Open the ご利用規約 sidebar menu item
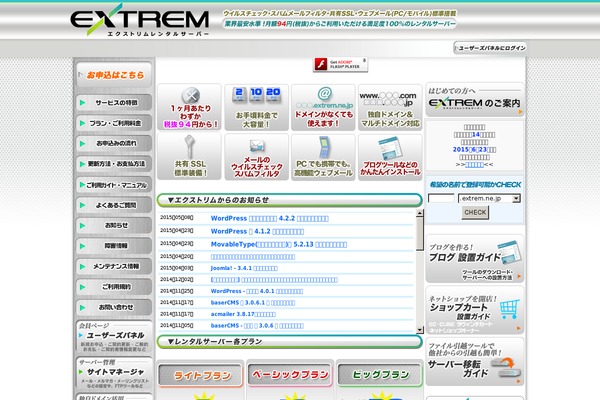 coord(114,287)
